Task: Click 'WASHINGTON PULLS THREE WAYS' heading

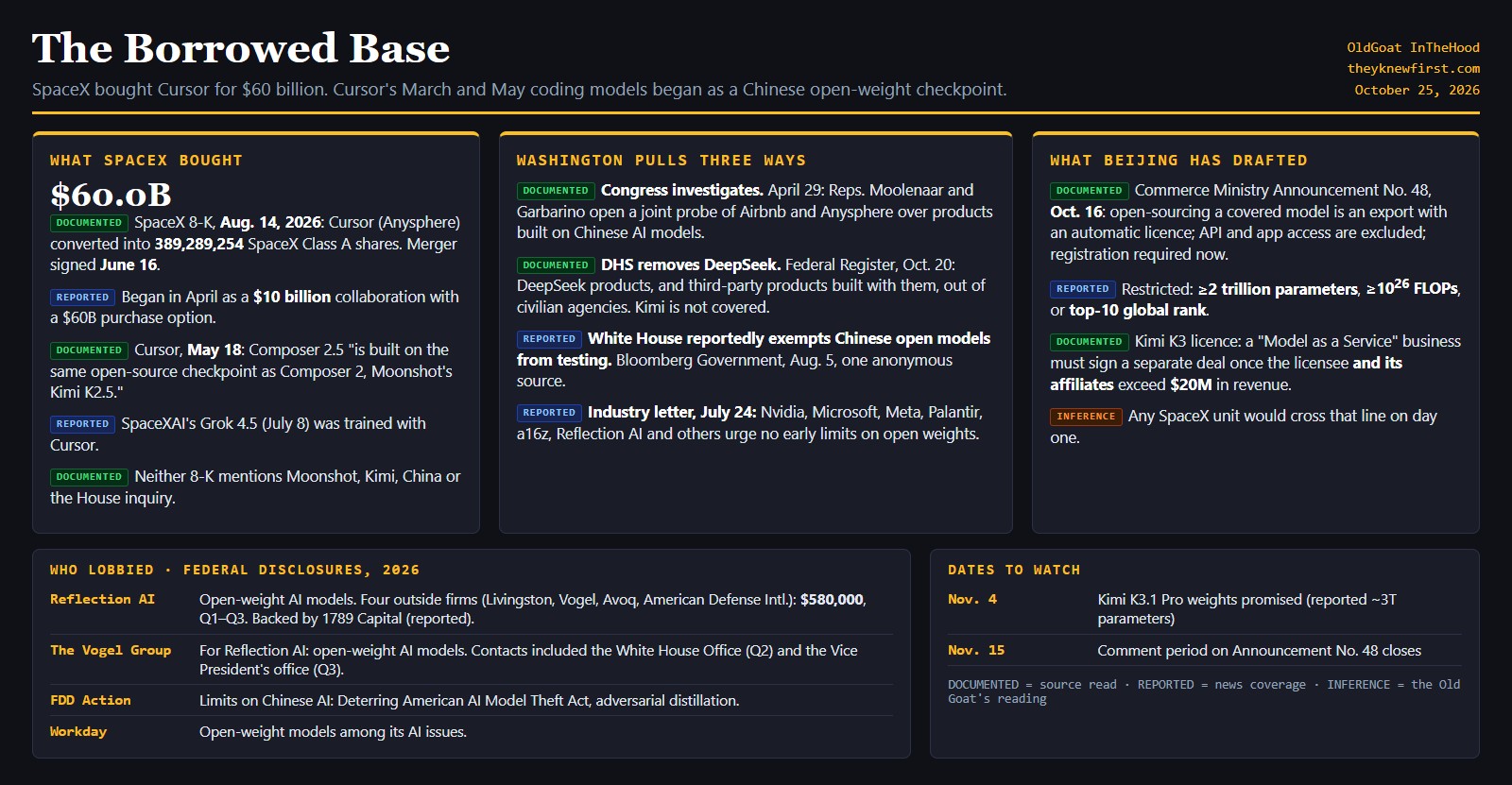Action: 661,161
